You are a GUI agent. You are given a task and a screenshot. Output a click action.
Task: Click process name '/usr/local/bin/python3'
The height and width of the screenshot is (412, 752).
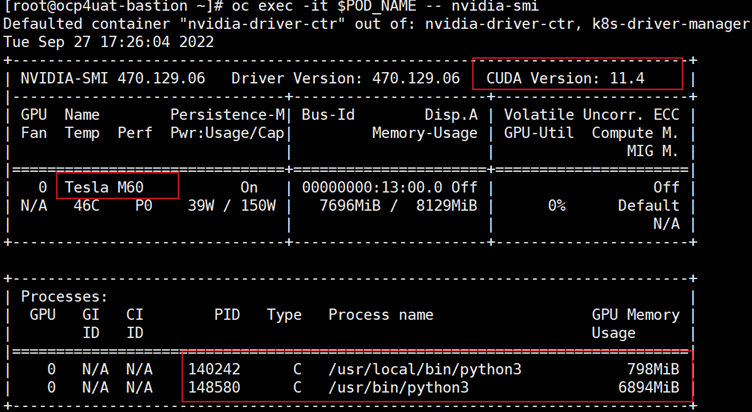425,369
